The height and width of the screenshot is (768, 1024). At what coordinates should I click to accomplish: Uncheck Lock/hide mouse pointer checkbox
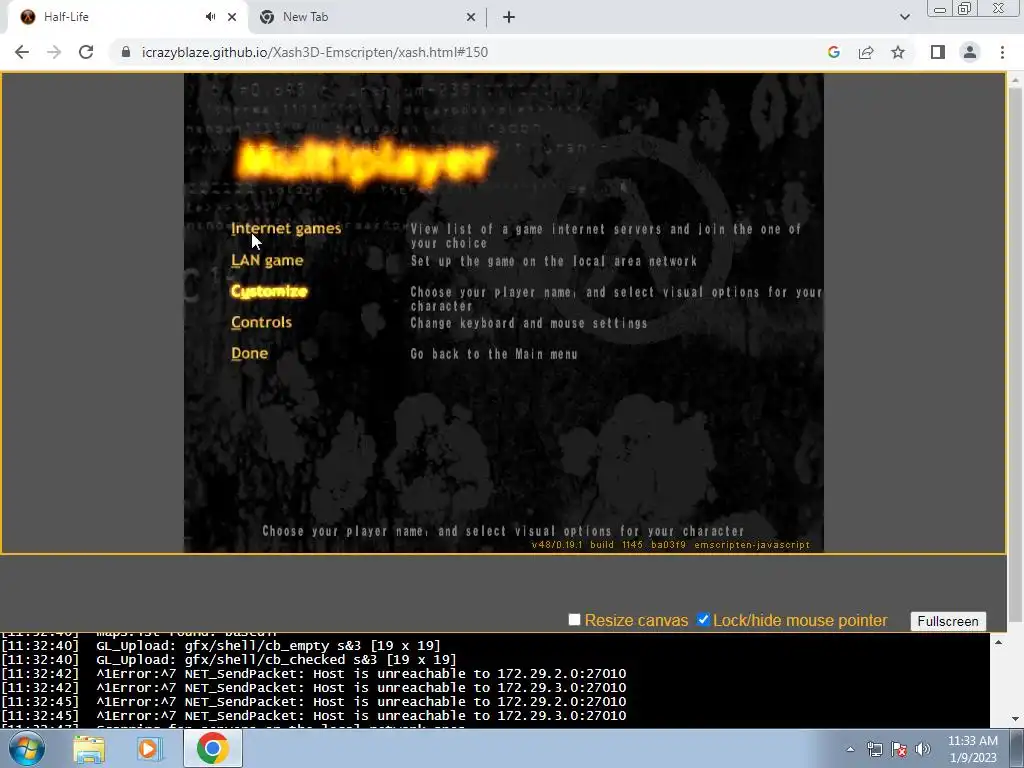(703, 620)
